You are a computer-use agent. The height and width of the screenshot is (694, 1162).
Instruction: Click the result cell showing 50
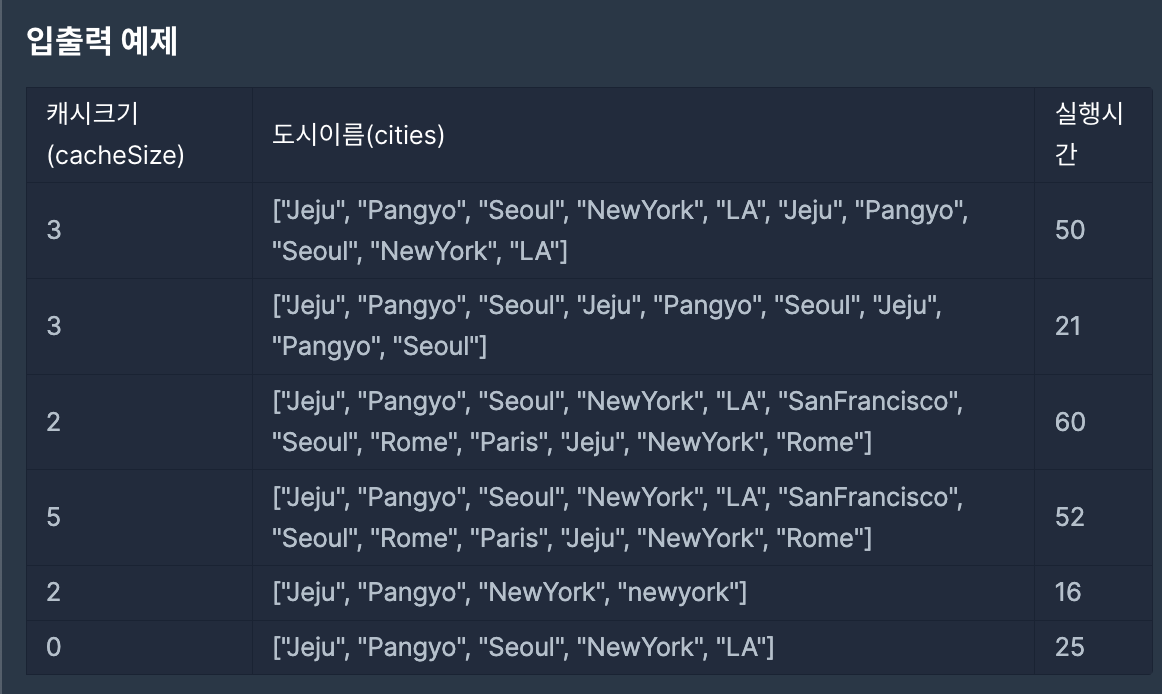coord(1093,231)
